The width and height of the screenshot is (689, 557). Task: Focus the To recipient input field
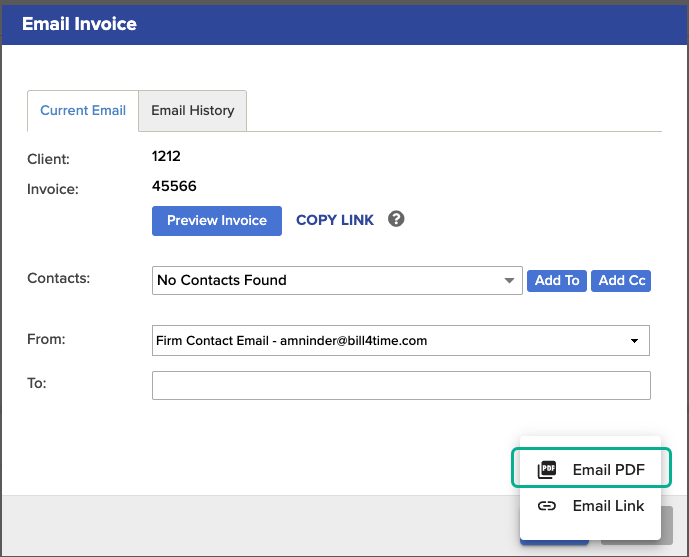[x=401, y=385]
